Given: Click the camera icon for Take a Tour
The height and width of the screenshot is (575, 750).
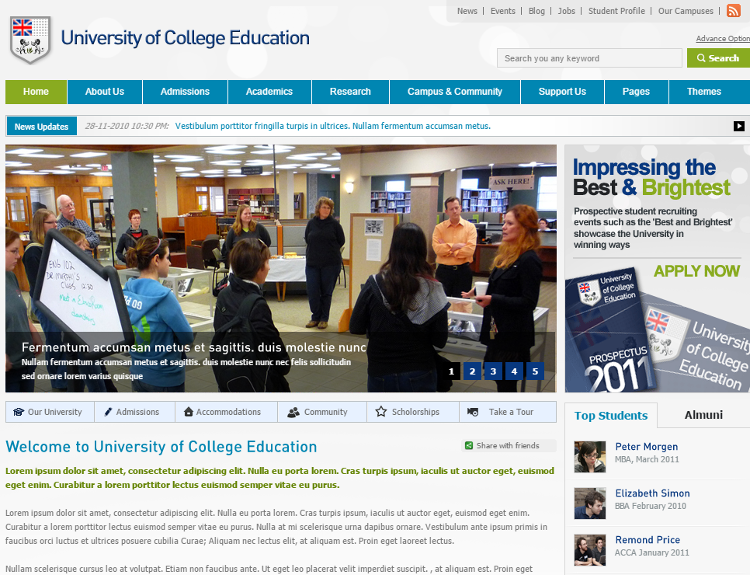Looking at the screenshot, I should pyautogui.click(x=473, y=412).
